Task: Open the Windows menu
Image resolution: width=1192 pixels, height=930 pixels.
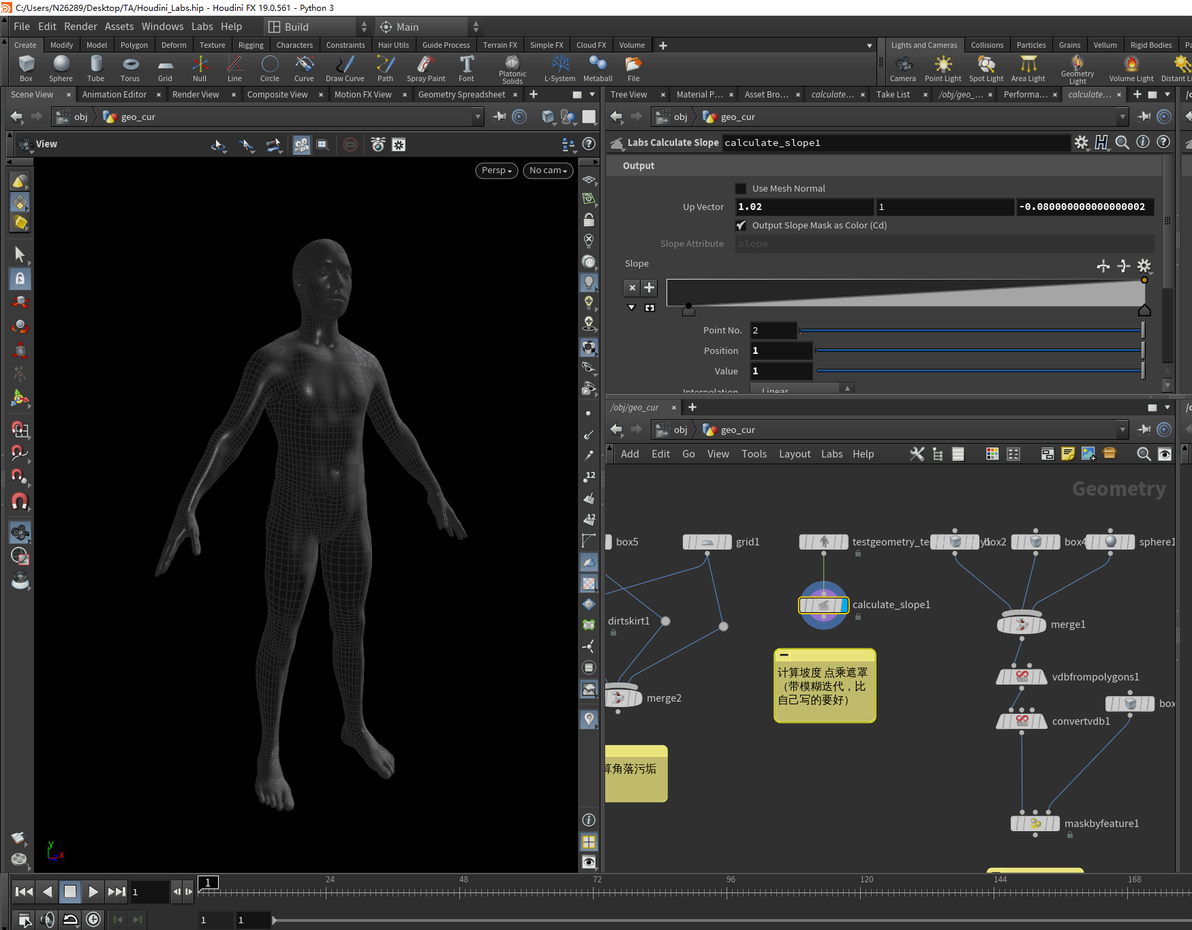Action: 162,27
